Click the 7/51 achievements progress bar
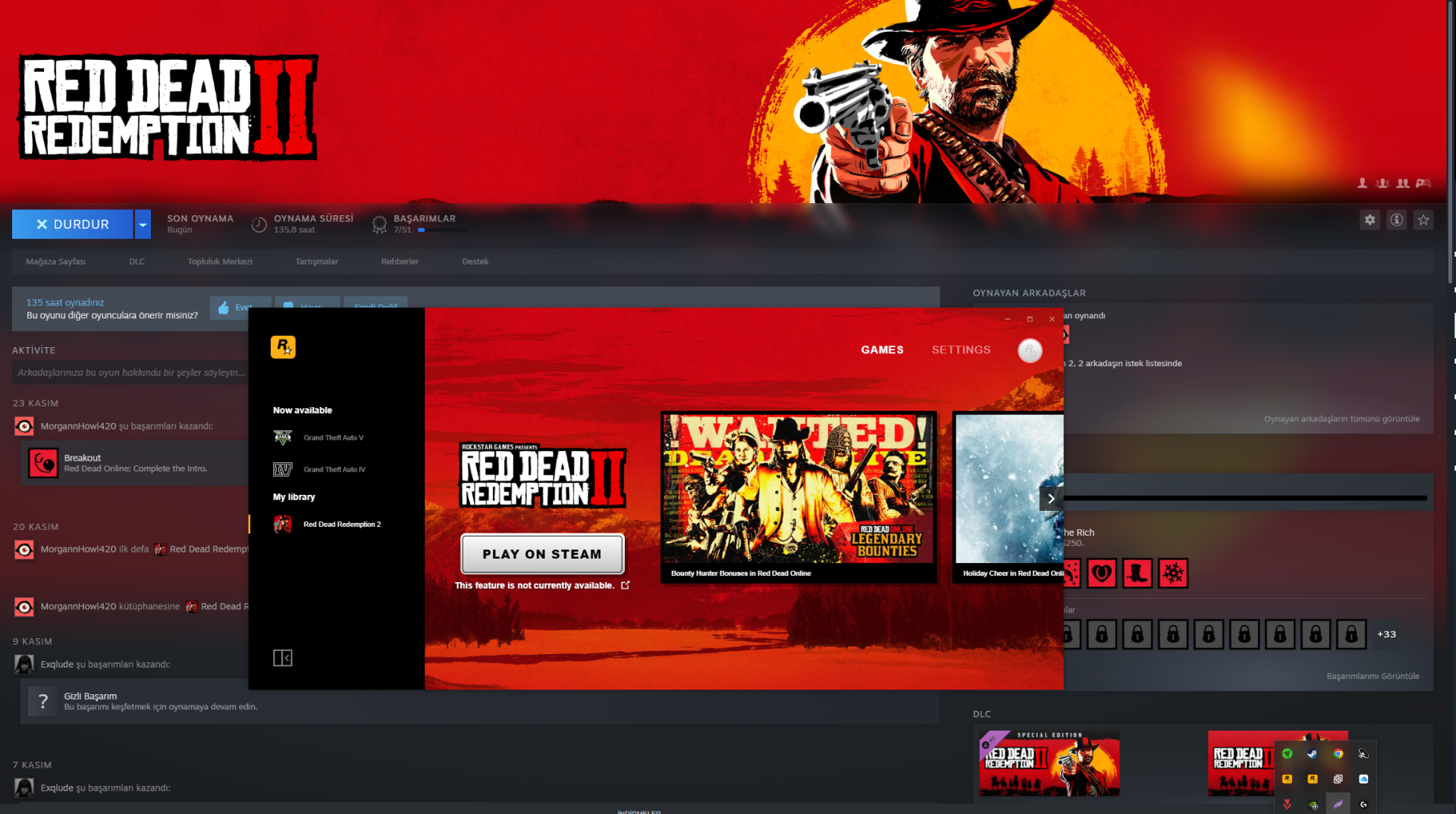This screenshot has width=1456, height=814. (443, 230)
